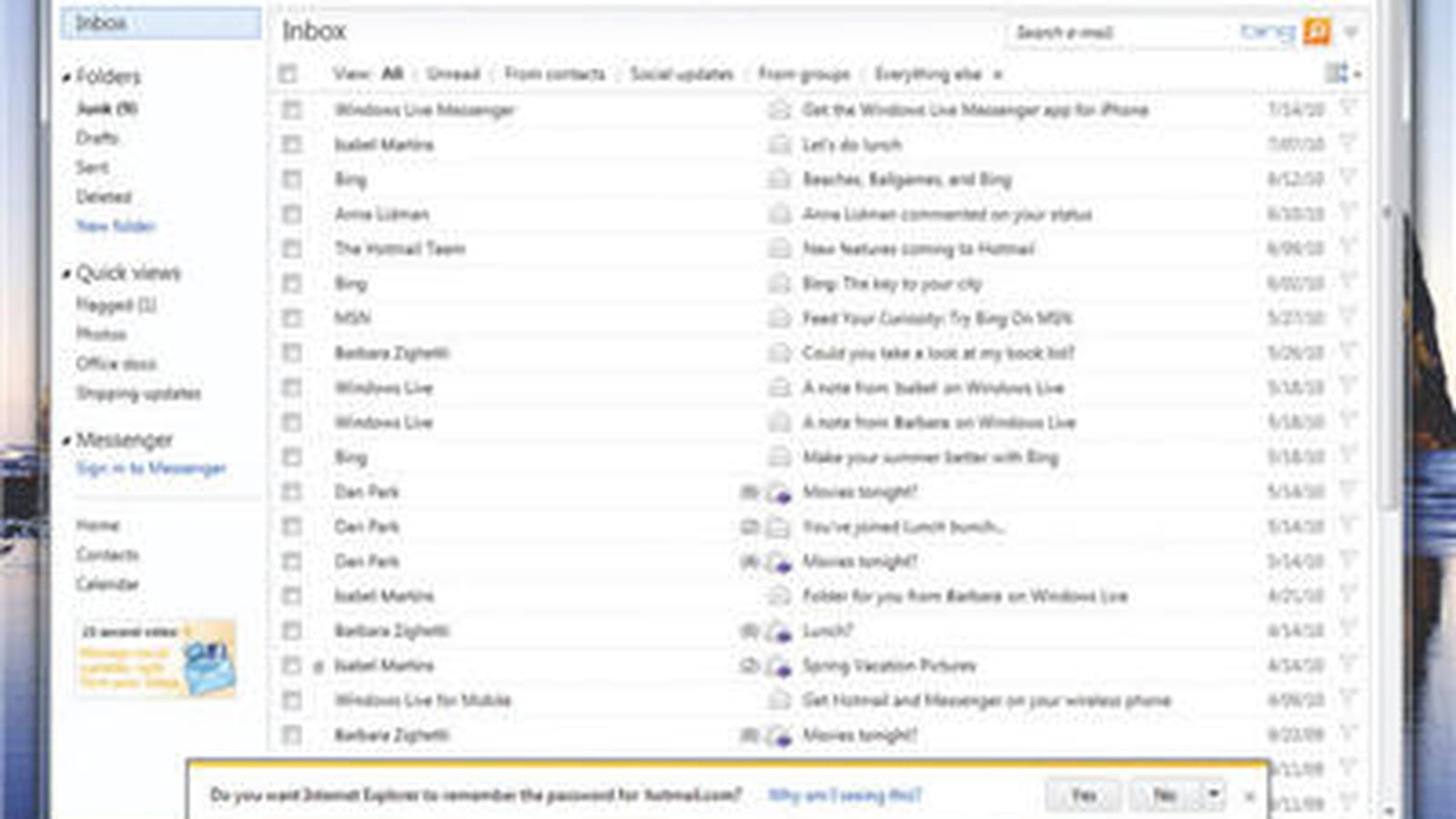This screenshot has width=1456, height=819.
Task: Flag the "Folder for you from Barbara" email
Action: [1348, 596]
